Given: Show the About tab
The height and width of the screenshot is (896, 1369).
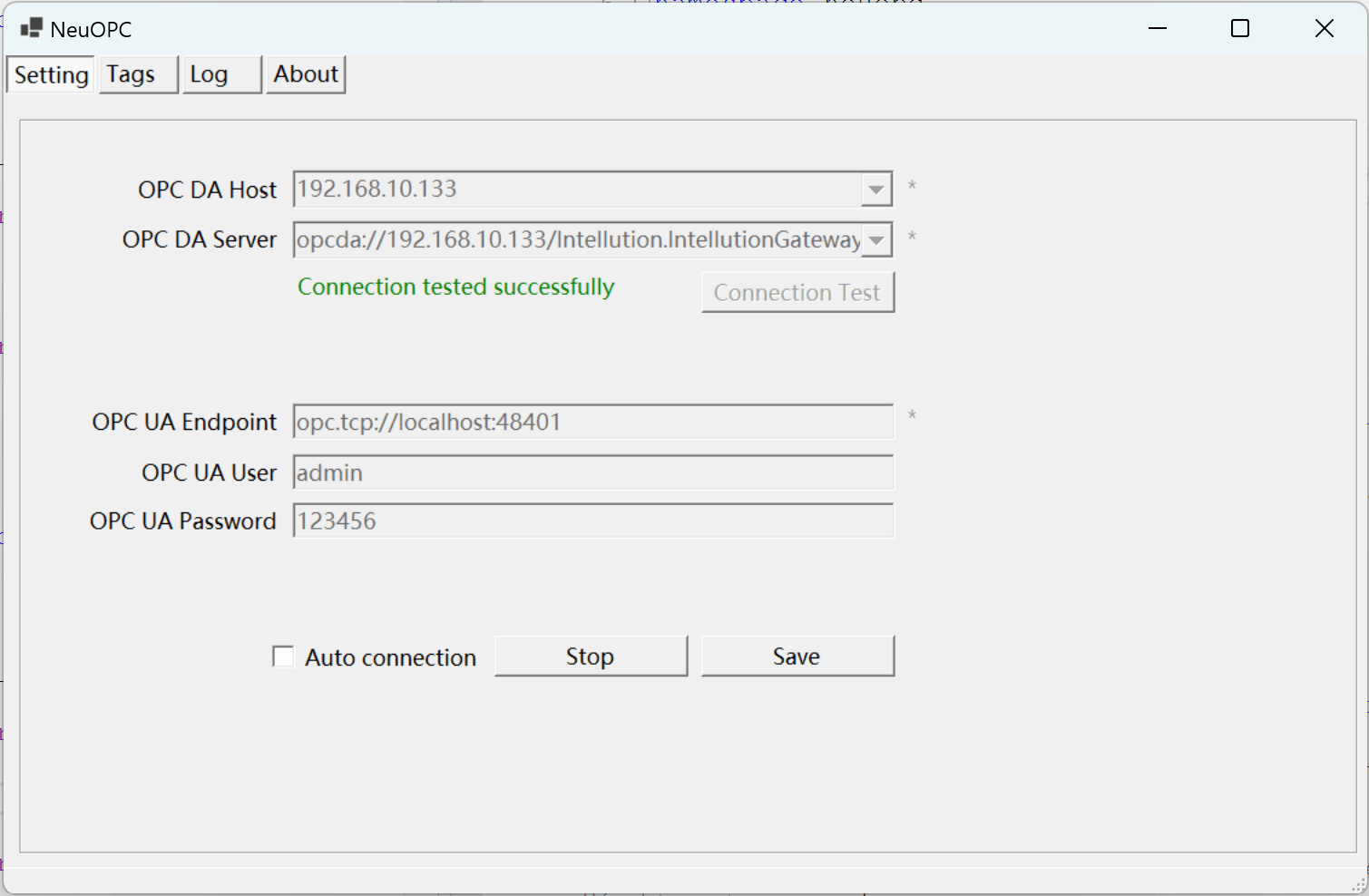Looking at the screenshot, I should tap(306, 74).
